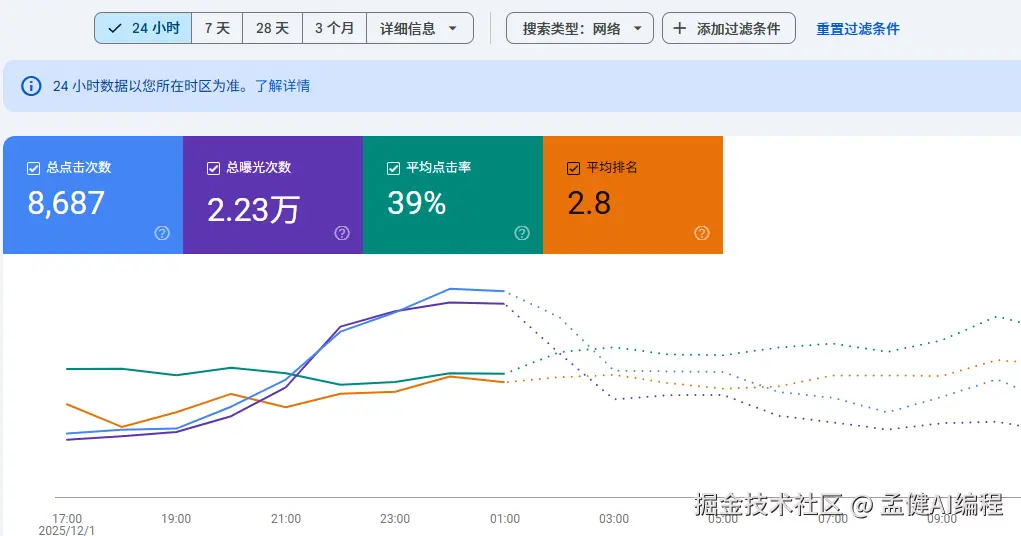1021x536 pixels.
Task: Switch to the 28 天 date range
Action: pos(272,28)
